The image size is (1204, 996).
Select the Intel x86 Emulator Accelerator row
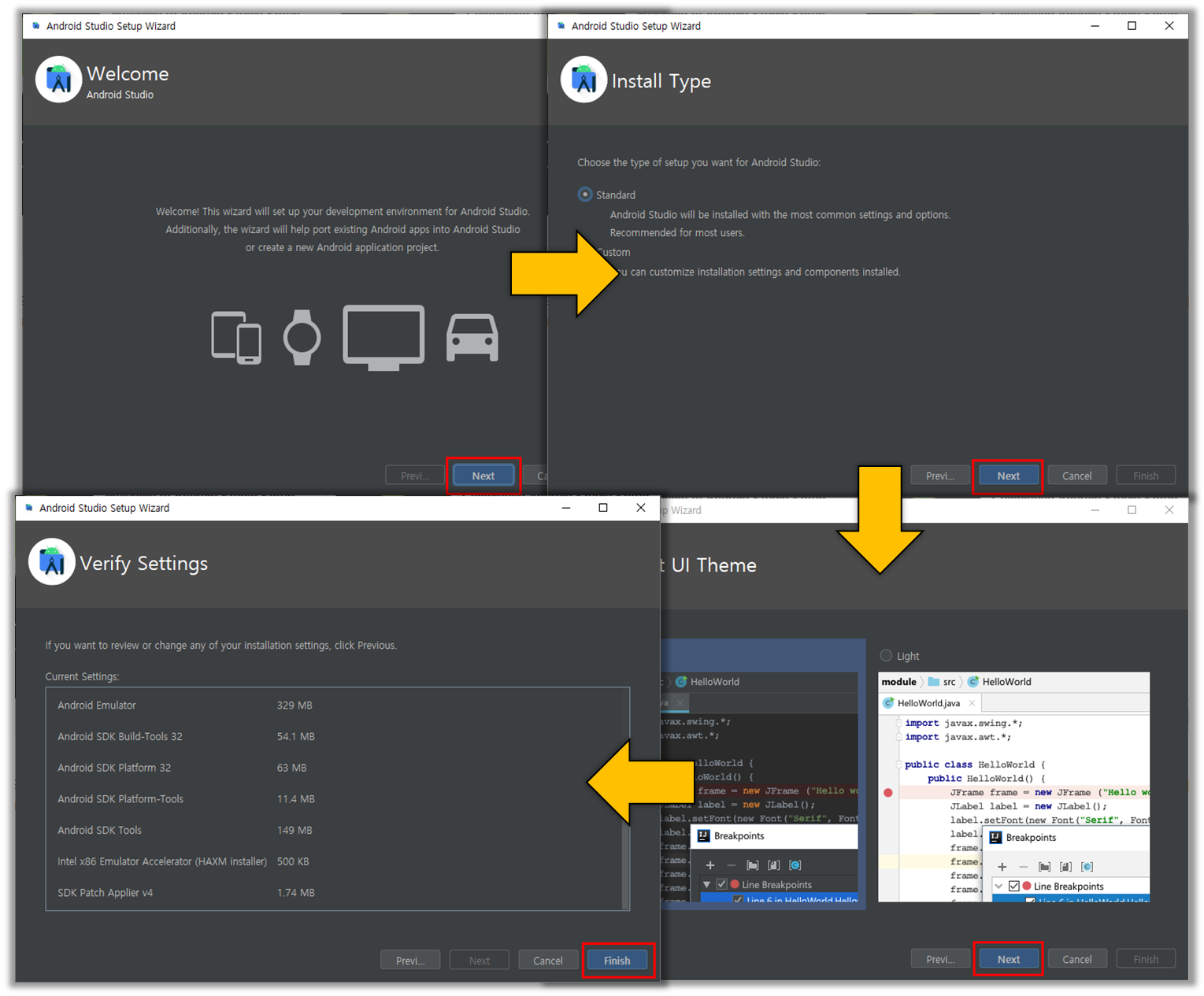point(334,861)
